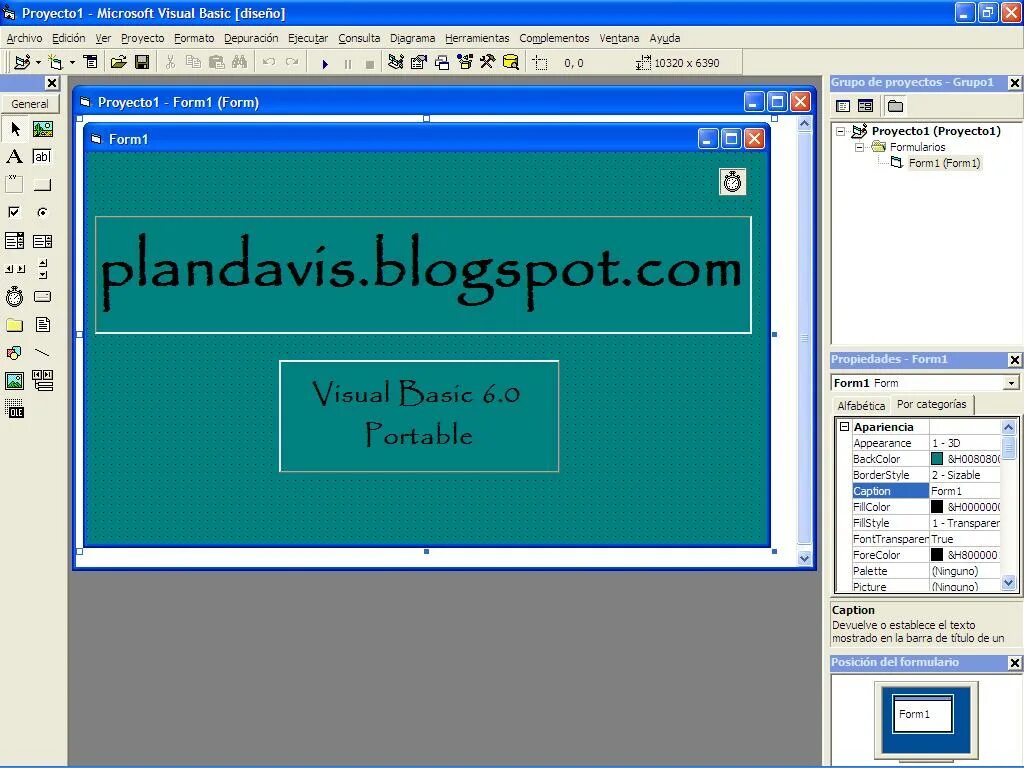Select the plandavis.blogspot.com label on form

click(x=423, y=275)
